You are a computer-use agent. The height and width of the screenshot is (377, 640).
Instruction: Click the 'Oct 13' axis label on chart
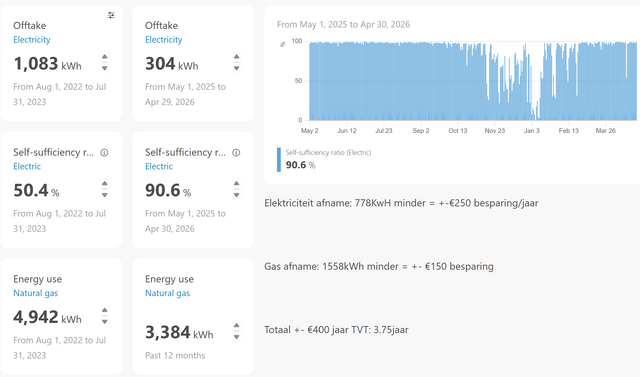point(458,131)
